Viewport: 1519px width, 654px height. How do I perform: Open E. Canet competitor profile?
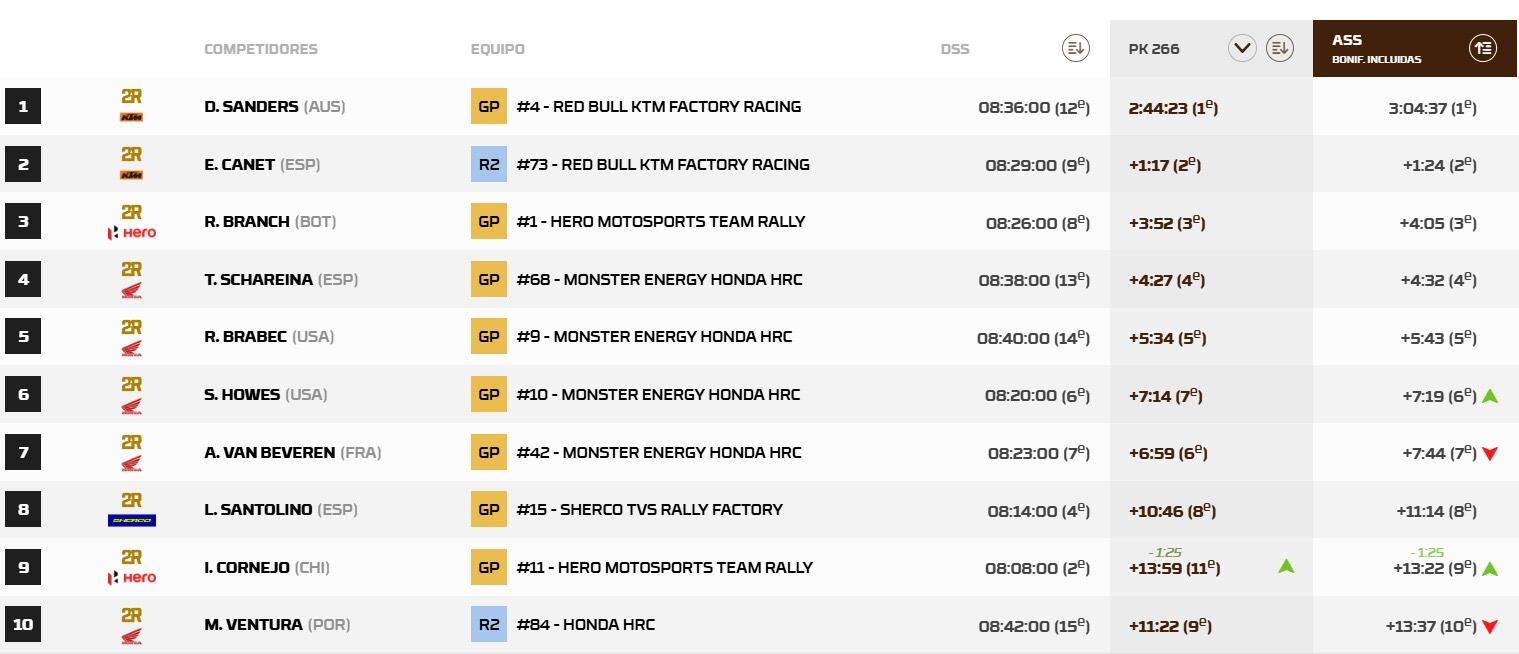(x=239, y=165)
